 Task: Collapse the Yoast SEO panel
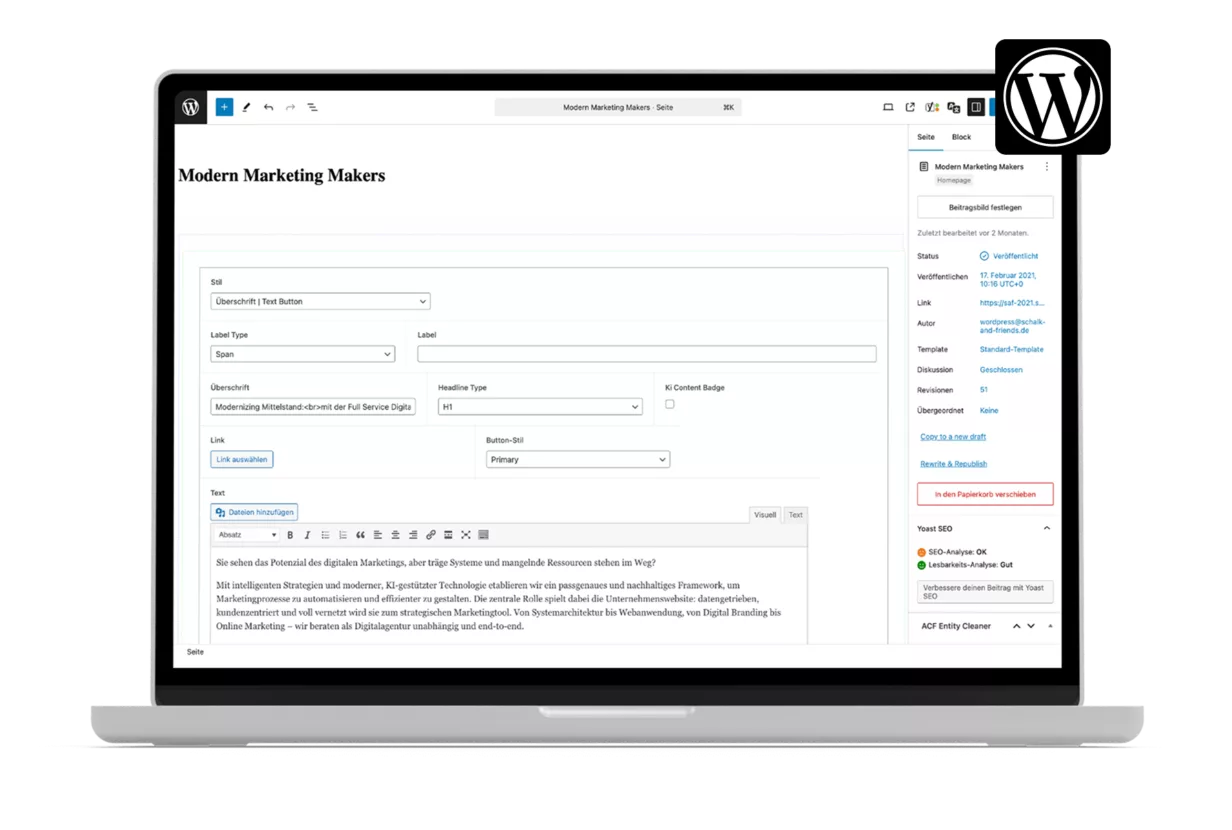click(1047, 528)
